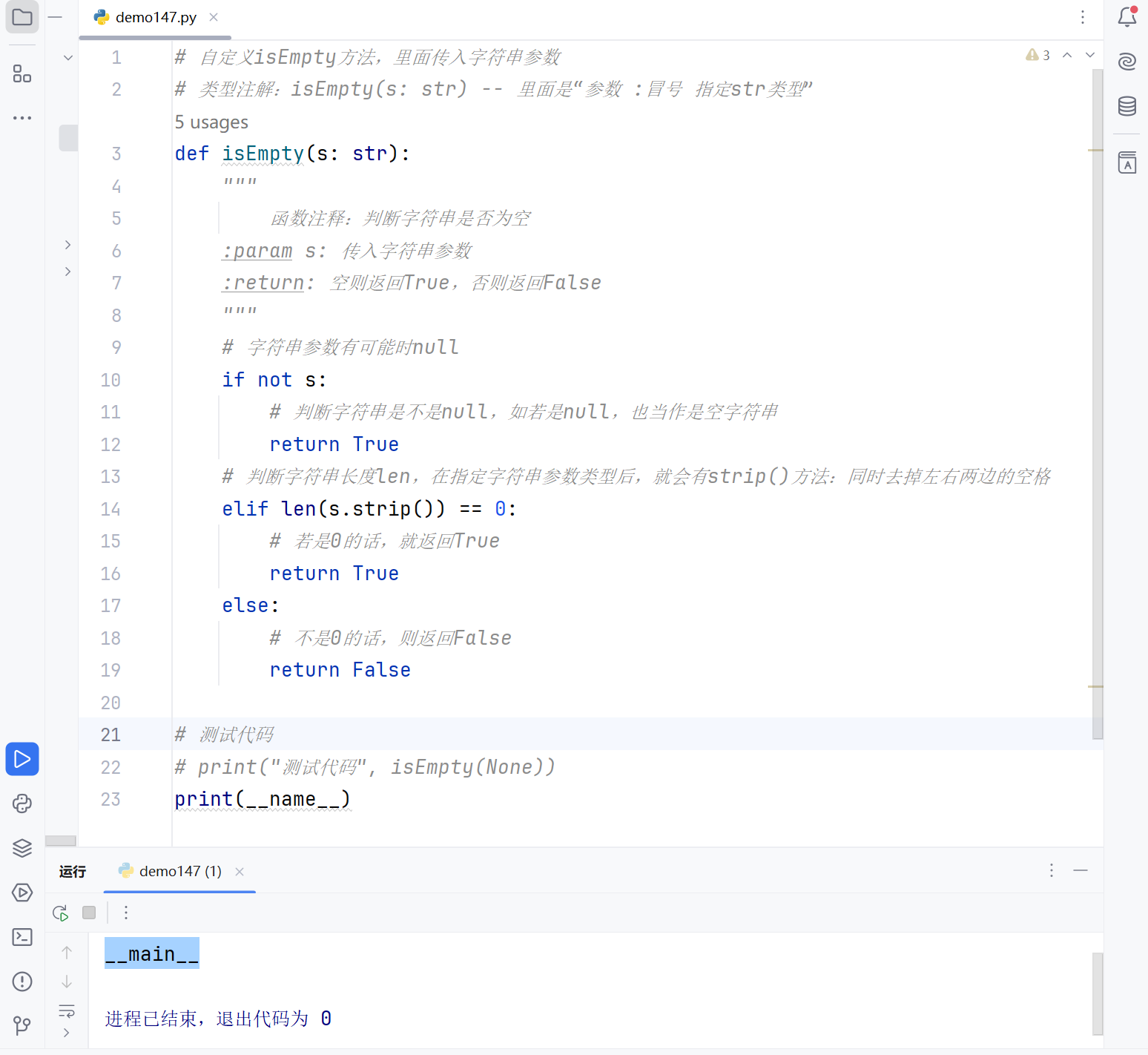Open editor tab options menu
The height and width of the screenshot is (1055, 1148).
(x=1083, y=17)
